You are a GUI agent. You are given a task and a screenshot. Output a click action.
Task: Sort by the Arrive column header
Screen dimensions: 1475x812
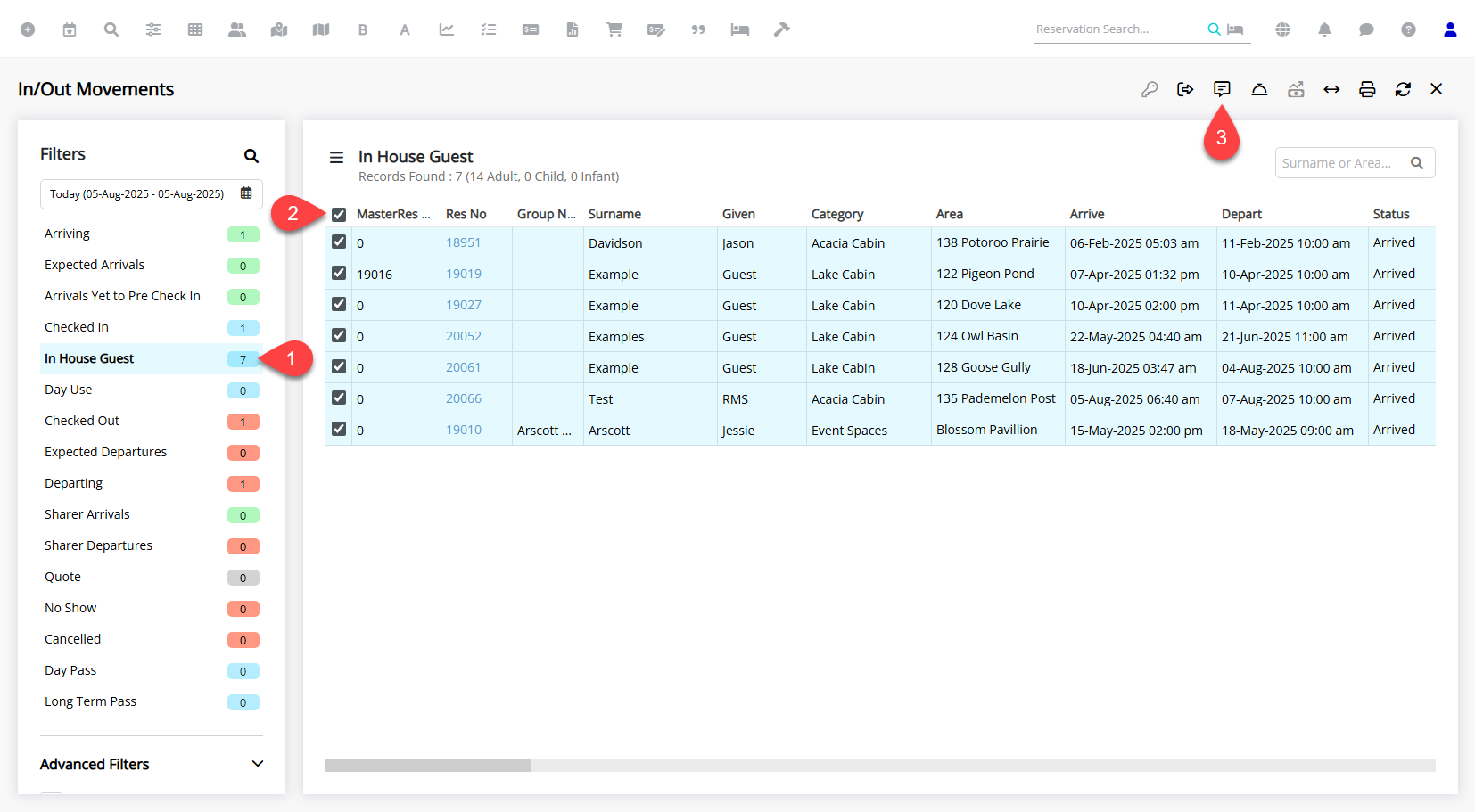coord(1087,214)
